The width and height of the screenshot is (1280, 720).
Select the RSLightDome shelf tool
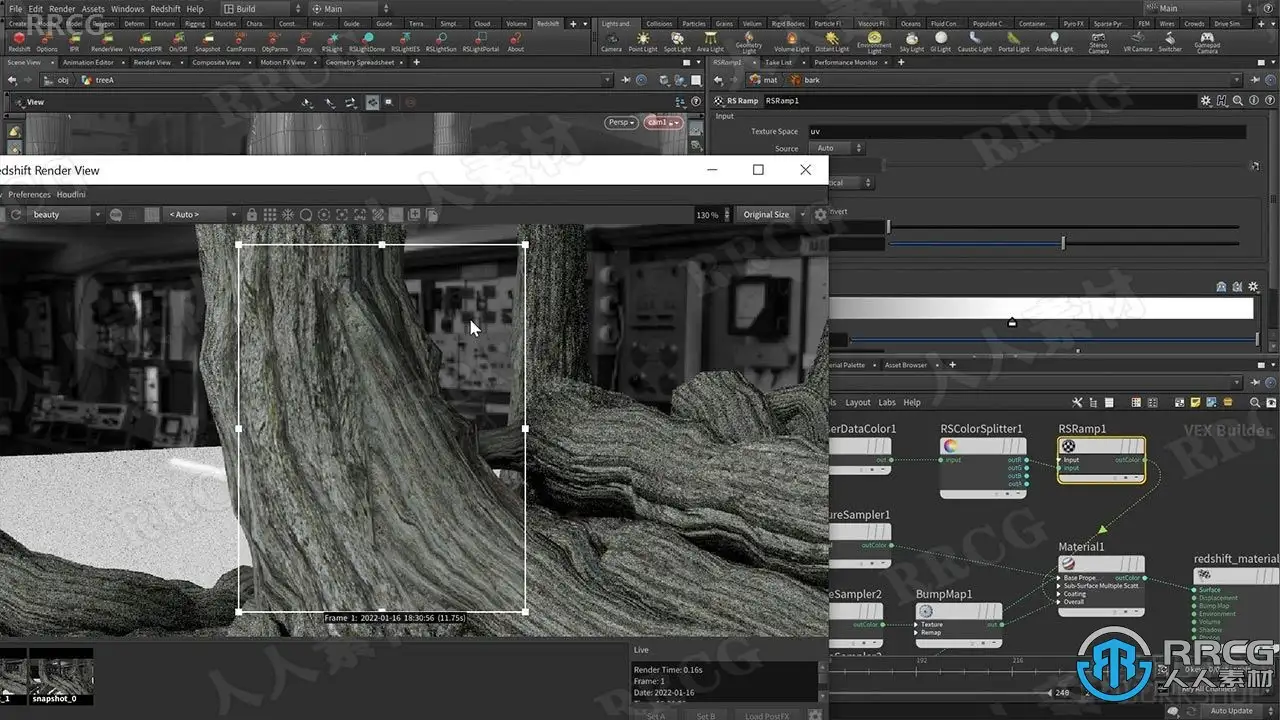[x=367, y=41]
